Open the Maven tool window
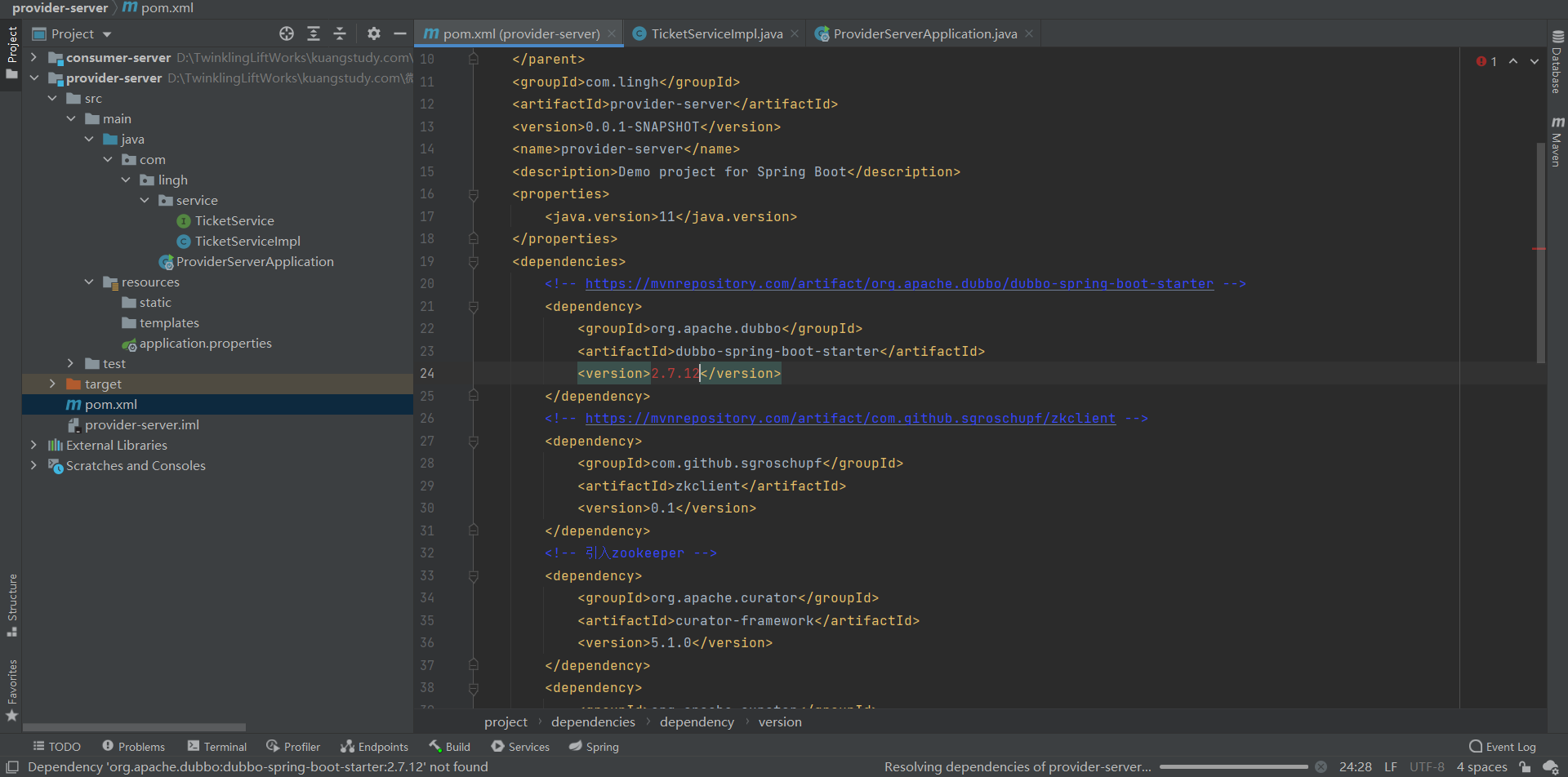1568x777 pixels. [x=1557, y=141]
